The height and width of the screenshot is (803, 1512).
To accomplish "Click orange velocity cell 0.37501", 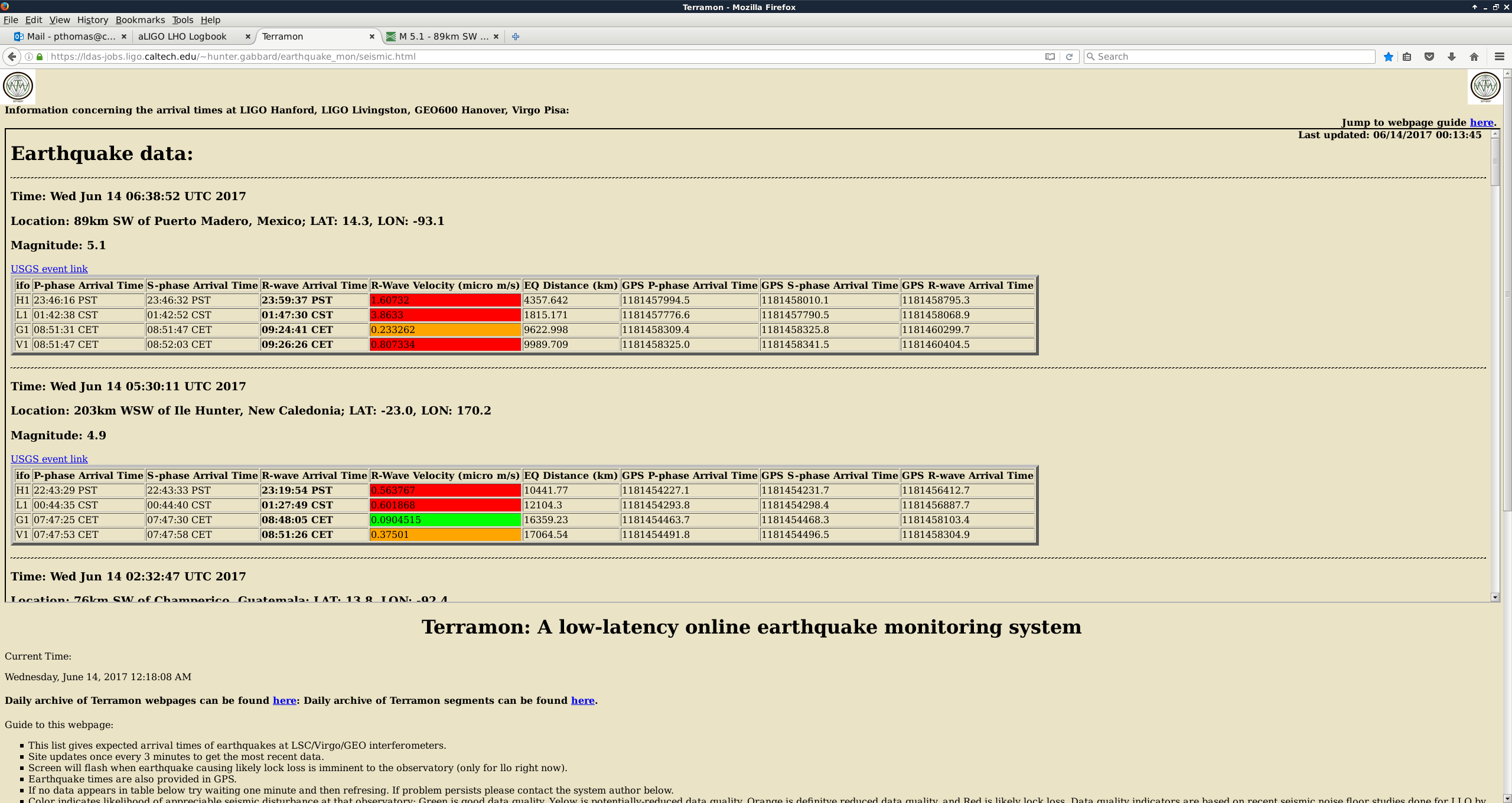I will click(445, 535).
